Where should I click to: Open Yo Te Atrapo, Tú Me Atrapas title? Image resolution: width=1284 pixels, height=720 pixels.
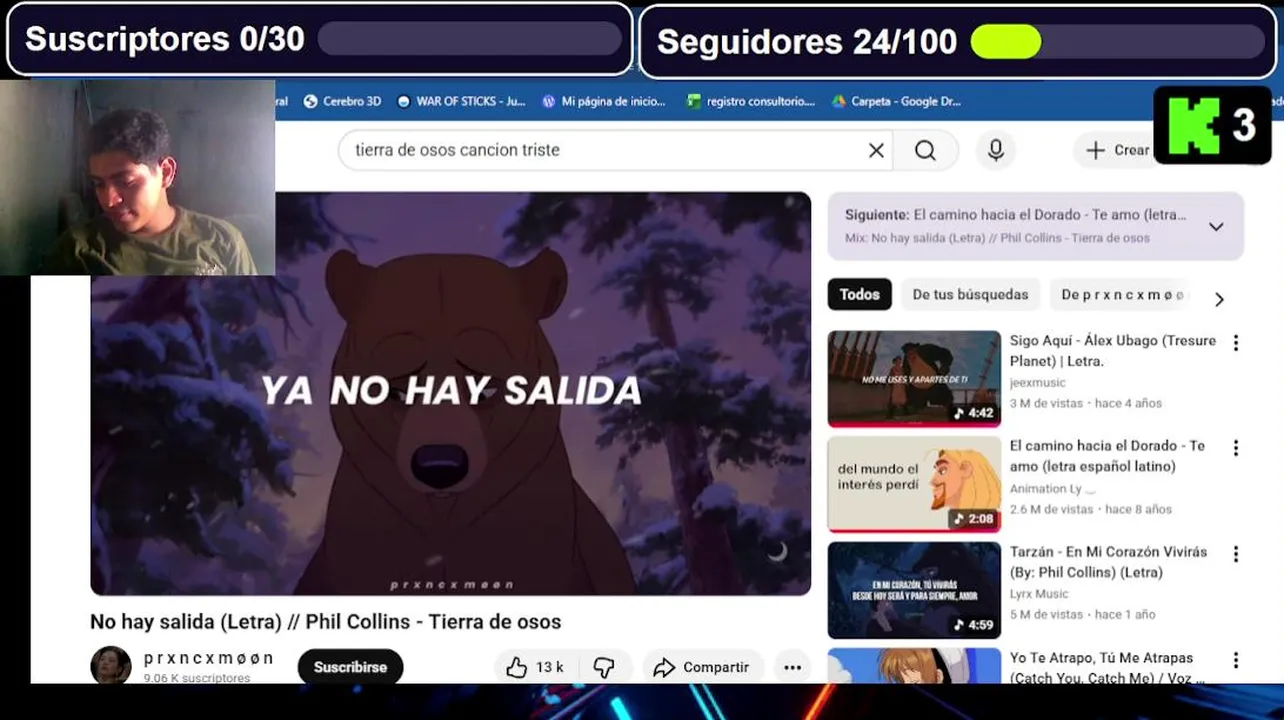(x=1106, y=667)
